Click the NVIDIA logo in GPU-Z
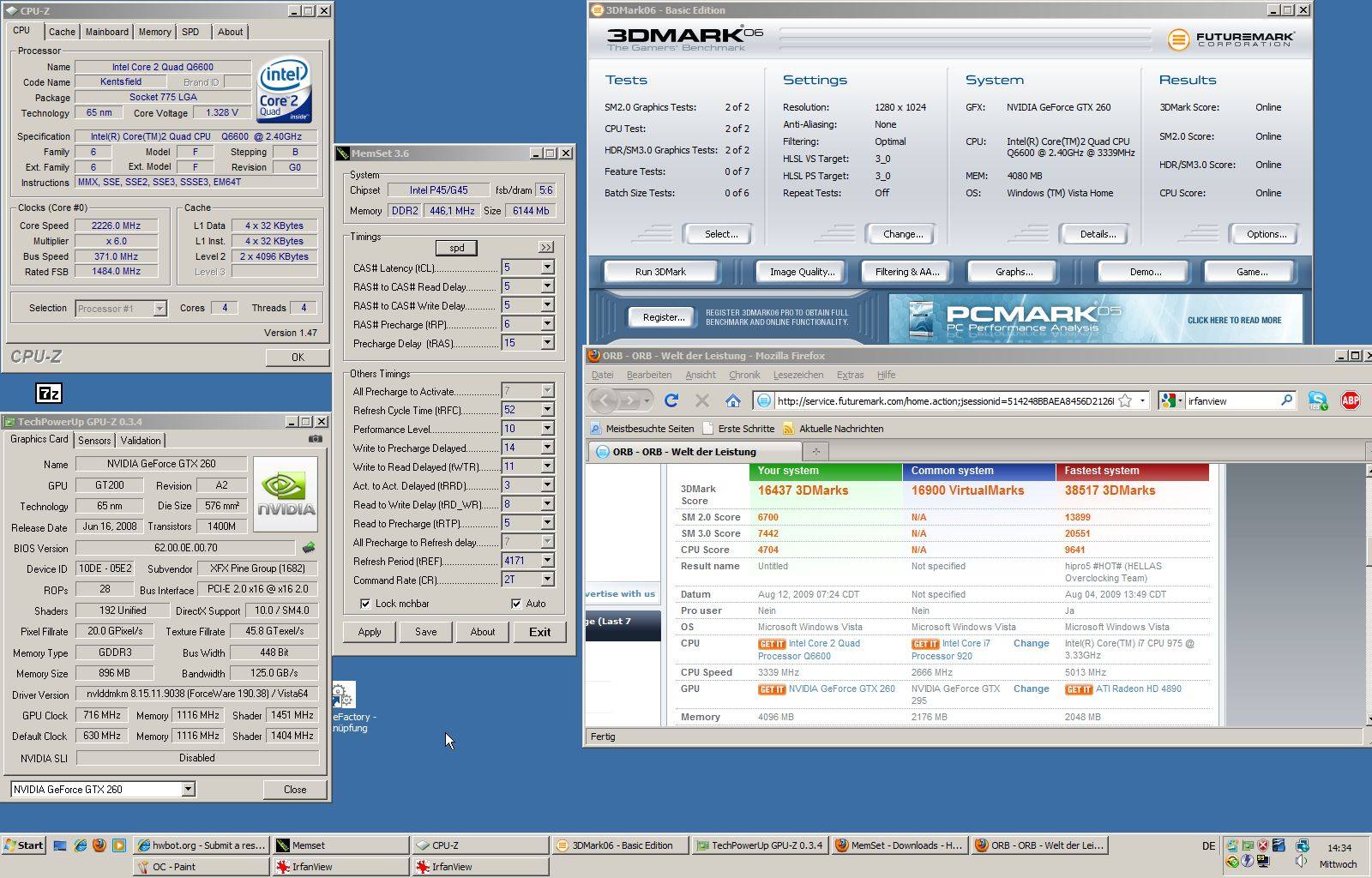The height and width of the screenshot is (878, 1372). point(286,495)
